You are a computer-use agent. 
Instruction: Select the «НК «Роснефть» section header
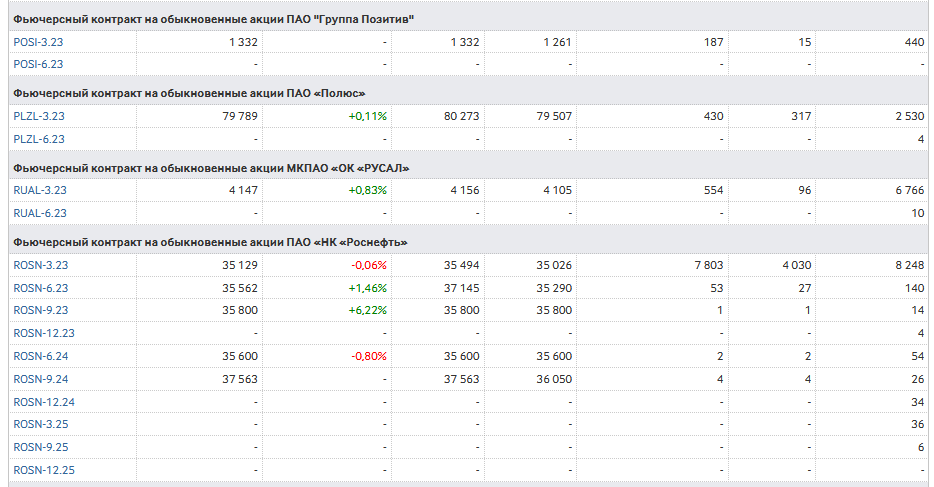(x=210, y=243)
